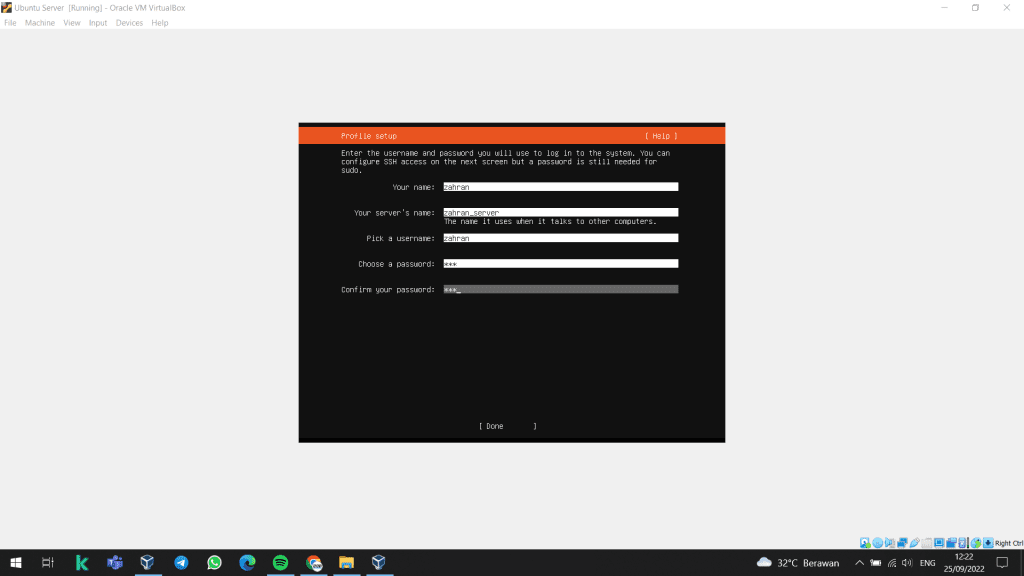The image size is (1024, 576).
Task: Focus the Your name input field
Action: [560, 187]
